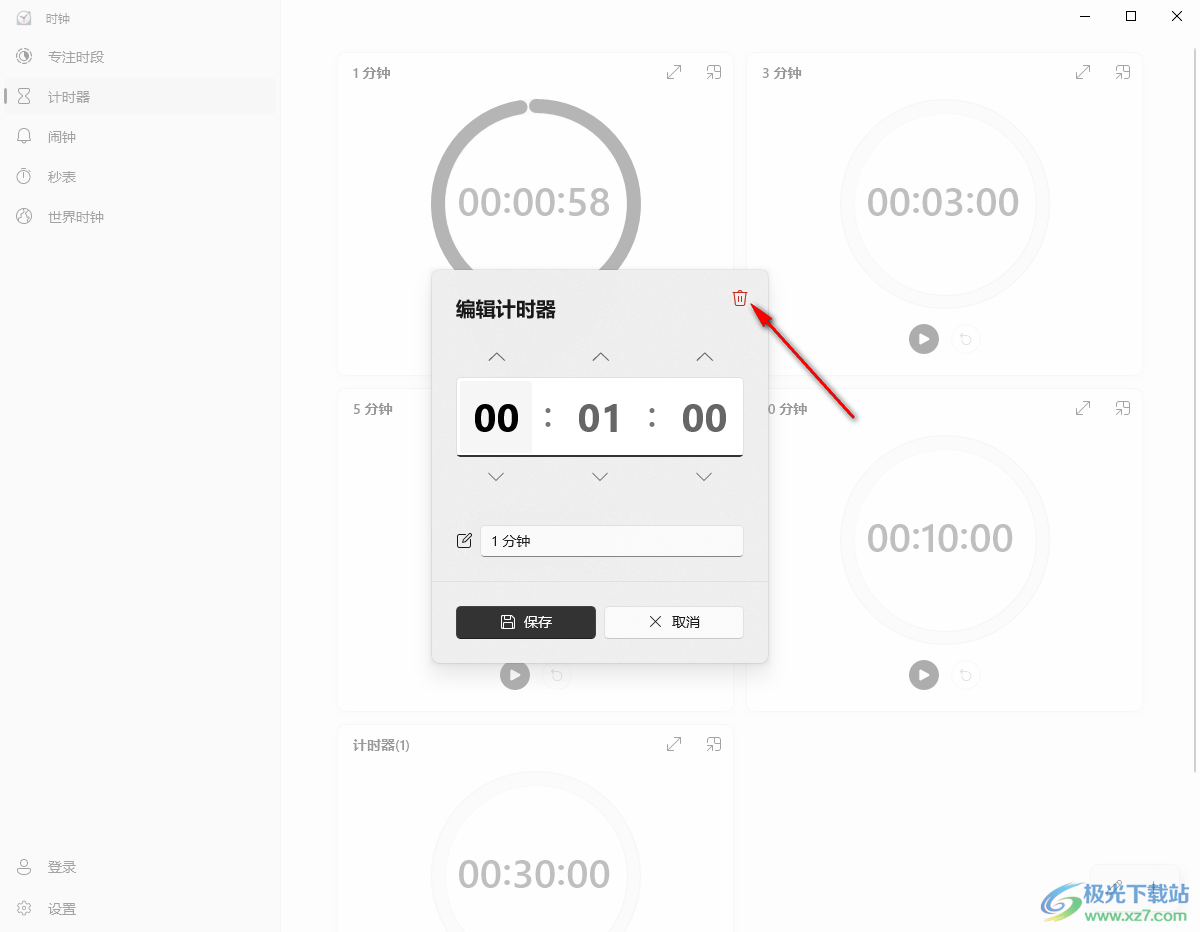Decrease hours with the down chevron
This screenshot has width=1200, height=932.
[x=496, y=477]
